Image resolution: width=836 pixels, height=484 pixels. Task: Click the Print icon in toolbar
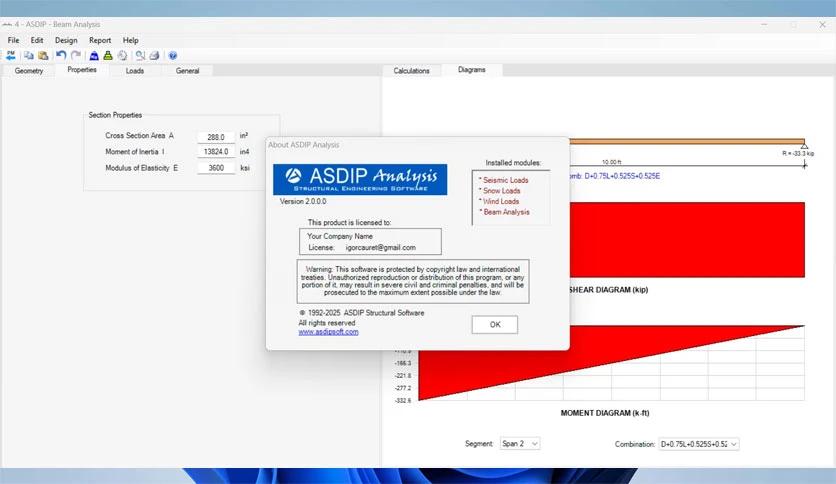coord(154,56)
